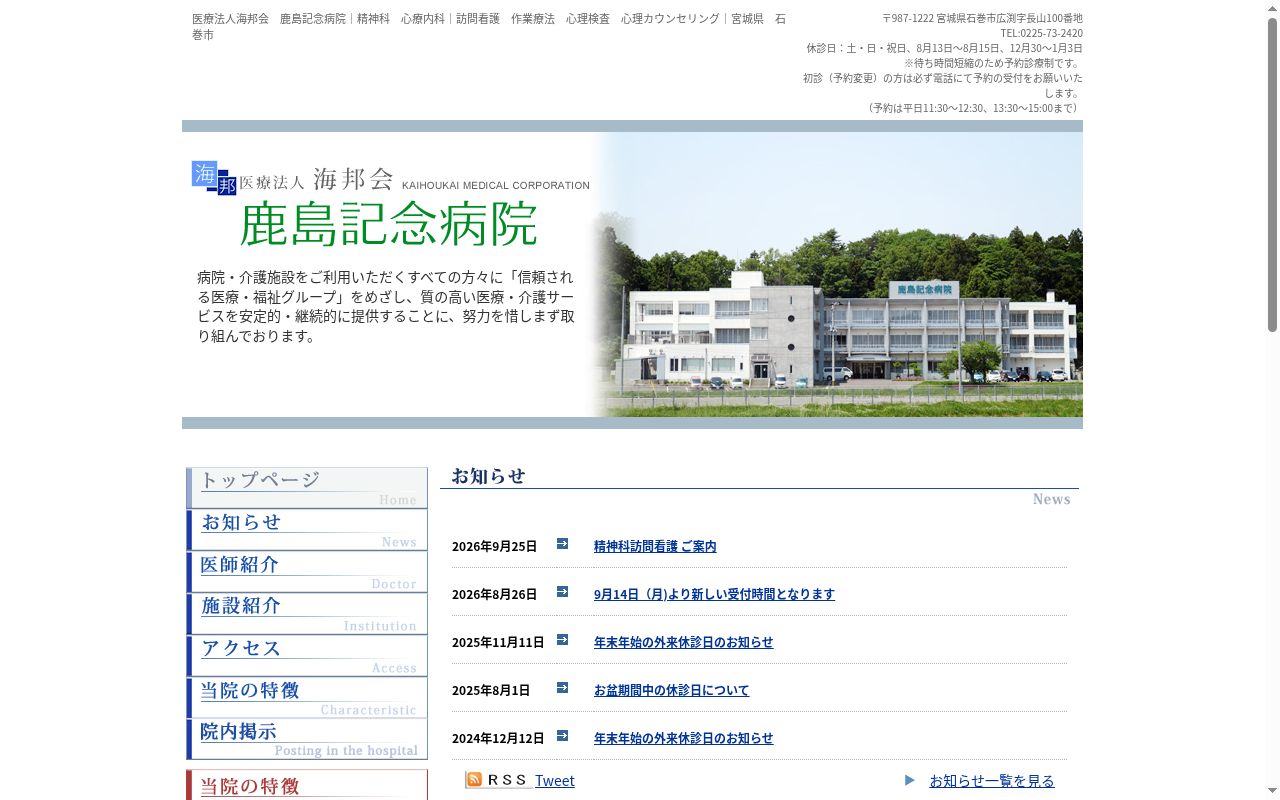Open 精神科訪問看護 ご案内 link

655,546
